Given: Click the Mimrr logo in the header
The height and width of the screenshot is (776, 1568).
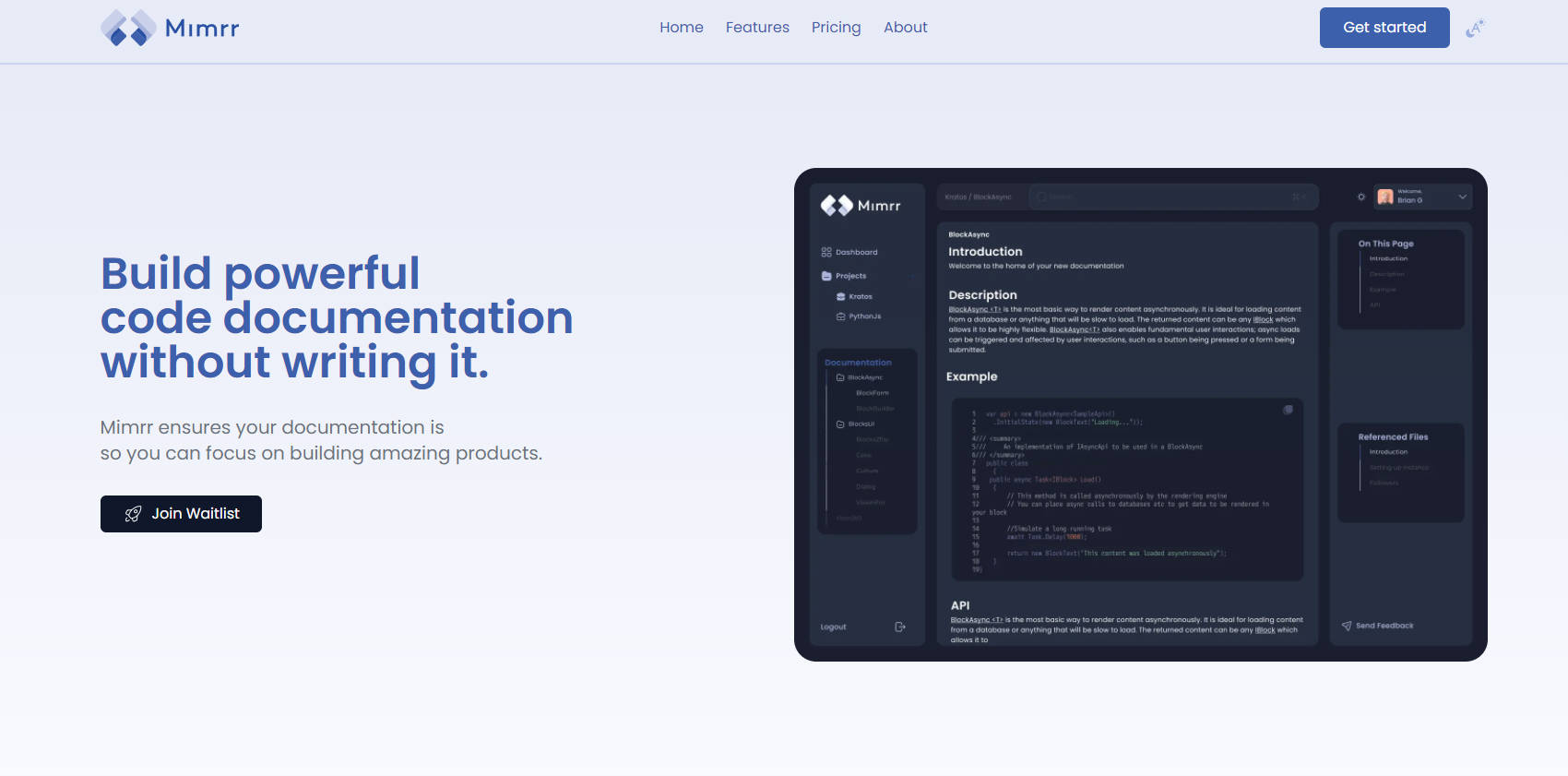Looking at the screenshot, I should pyautogui.click(x=170, y=28).
